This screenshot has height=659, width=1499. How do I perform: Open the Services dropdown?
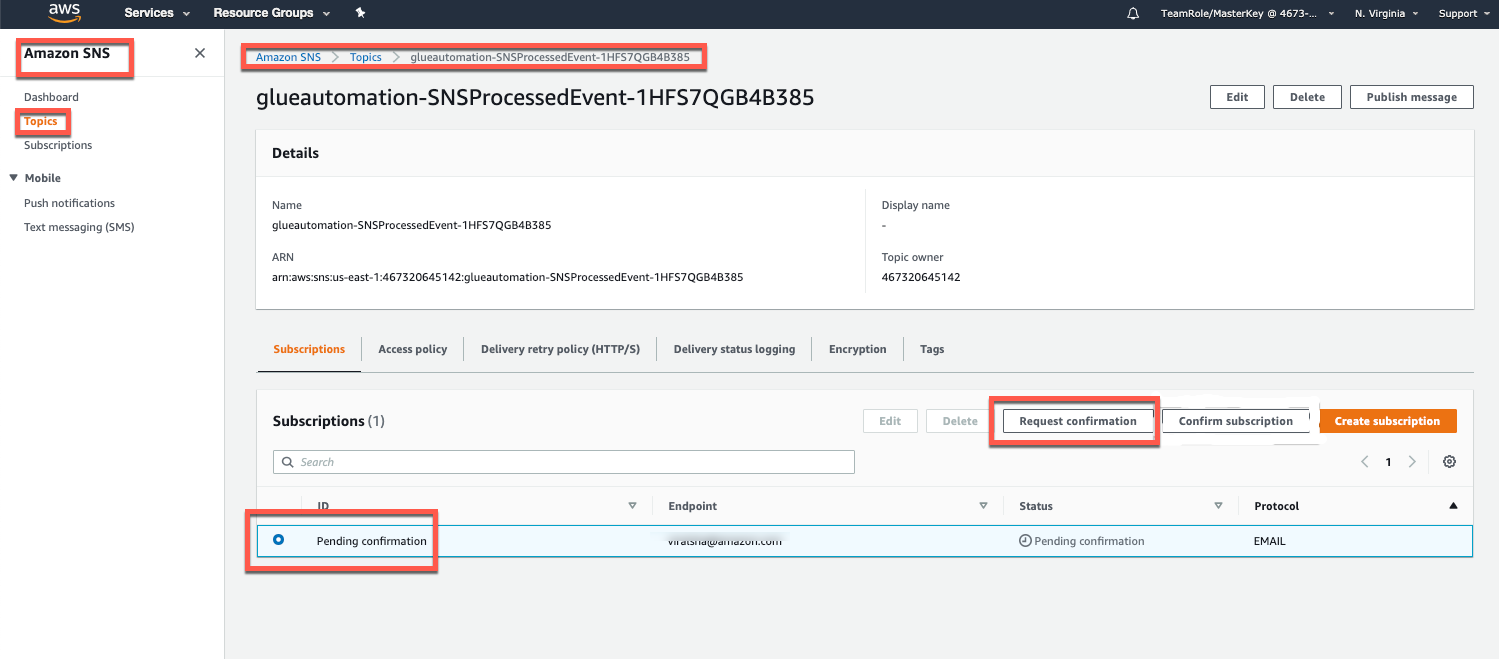click(x=157, y=13)
